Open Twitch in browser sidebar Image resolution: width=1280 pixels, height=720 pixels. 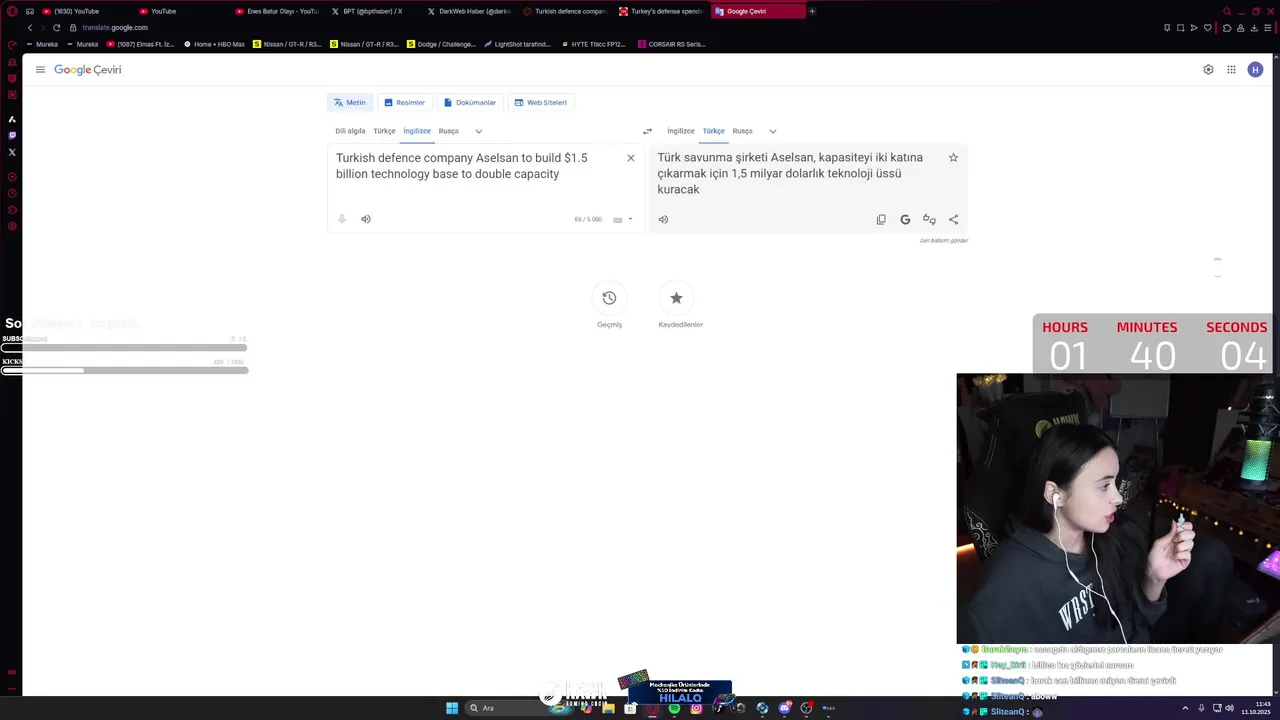click(x=12, y=135)
